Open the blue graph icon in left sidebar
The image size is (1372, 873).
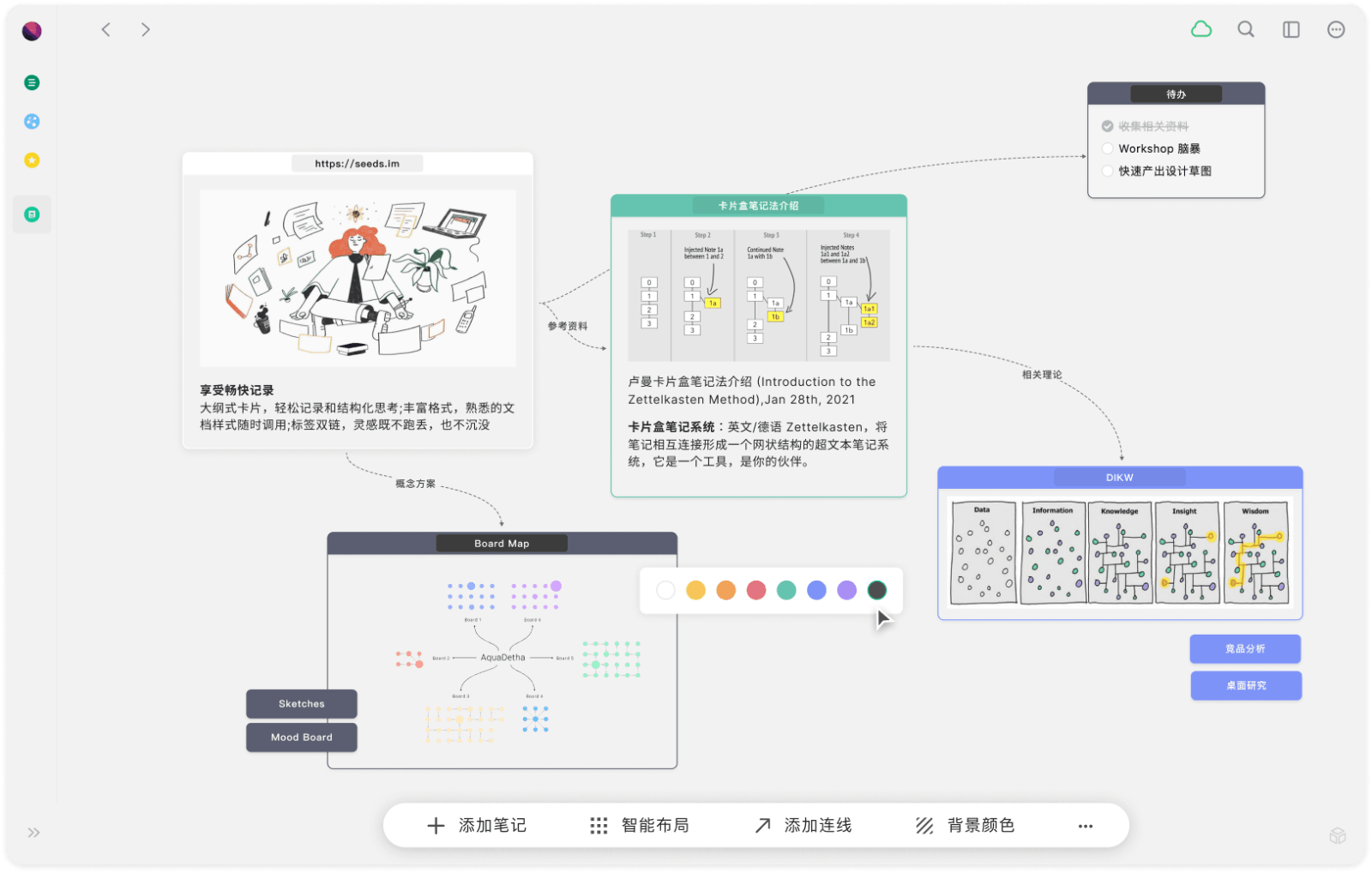tap(31, 121)
